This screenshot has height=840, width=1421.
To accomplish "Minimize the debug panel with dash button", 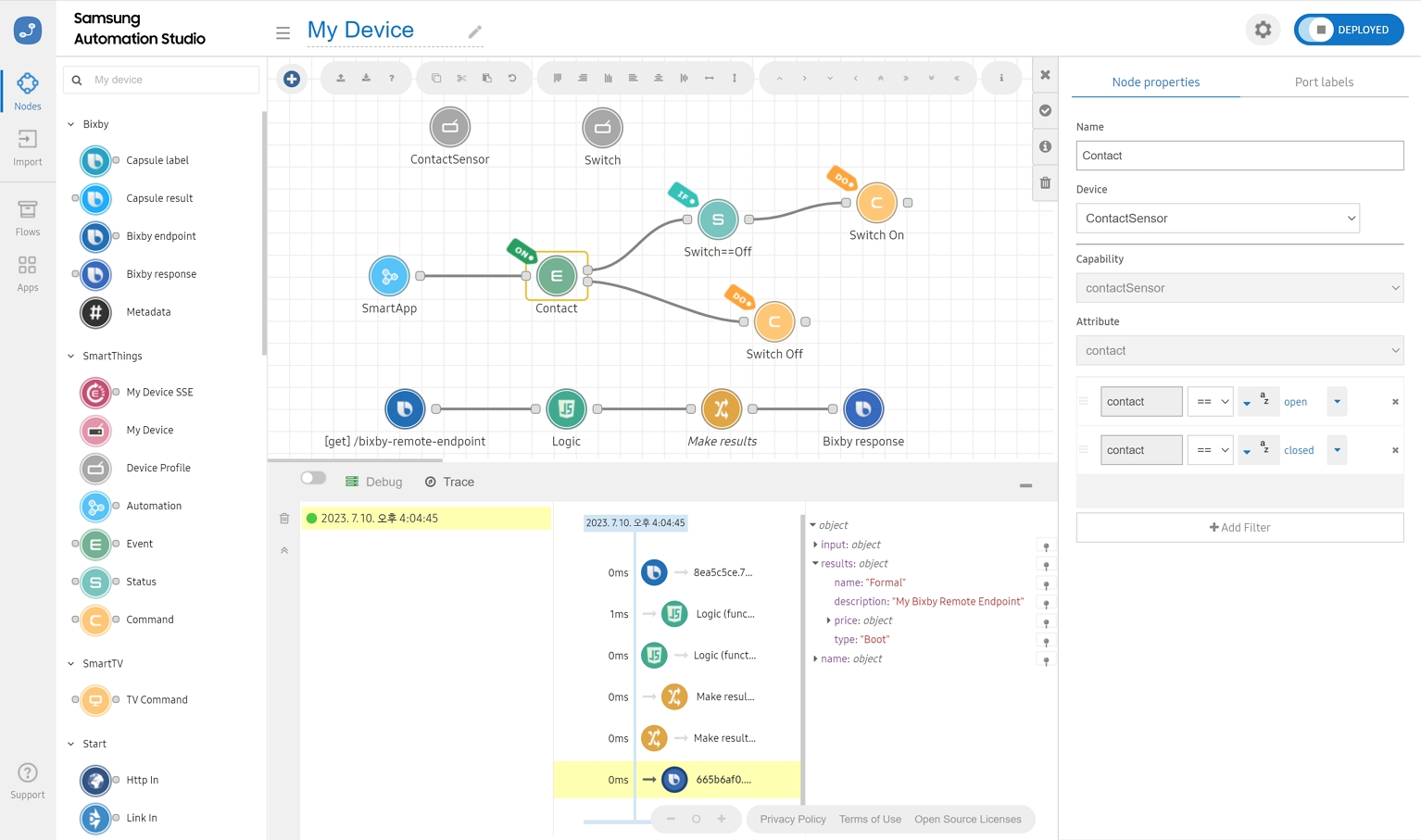I will [x=1025, y=485].
